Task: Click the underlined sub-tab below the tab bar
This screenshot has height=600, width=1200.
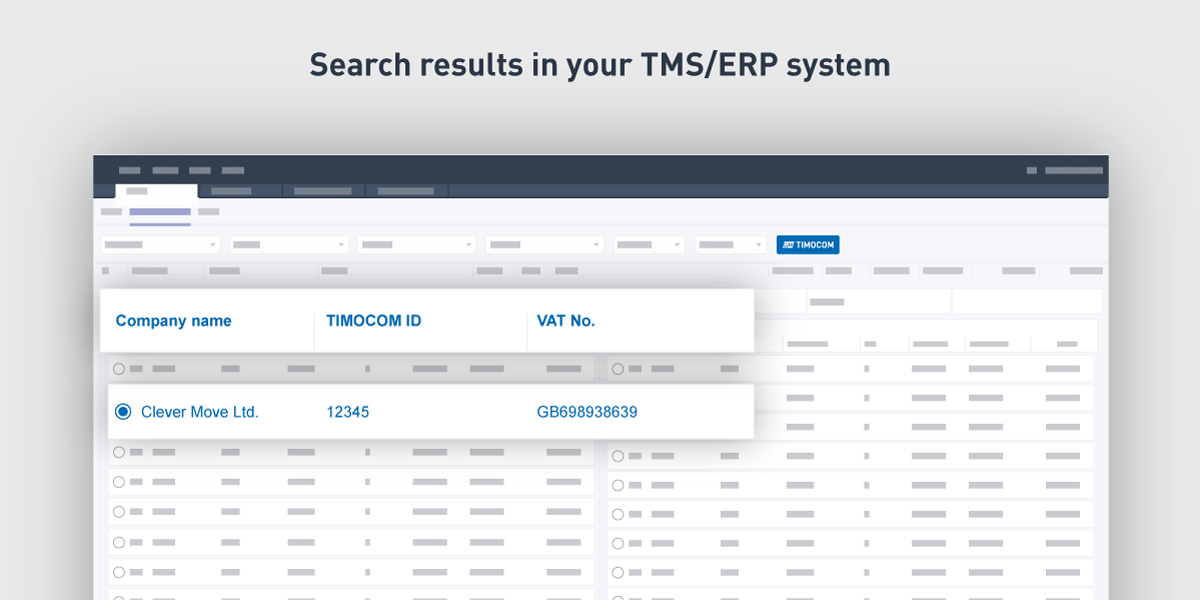Action: coord(159,212)
